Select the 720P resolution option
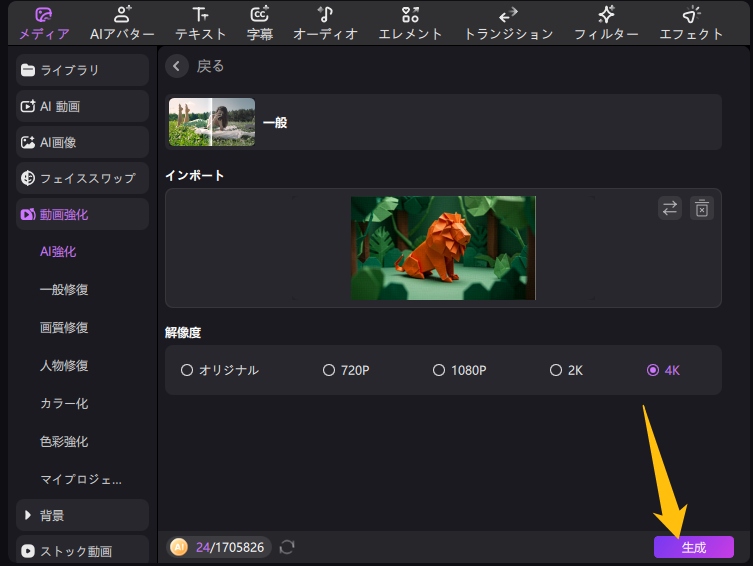753x566 pixels. coord(329,370)
